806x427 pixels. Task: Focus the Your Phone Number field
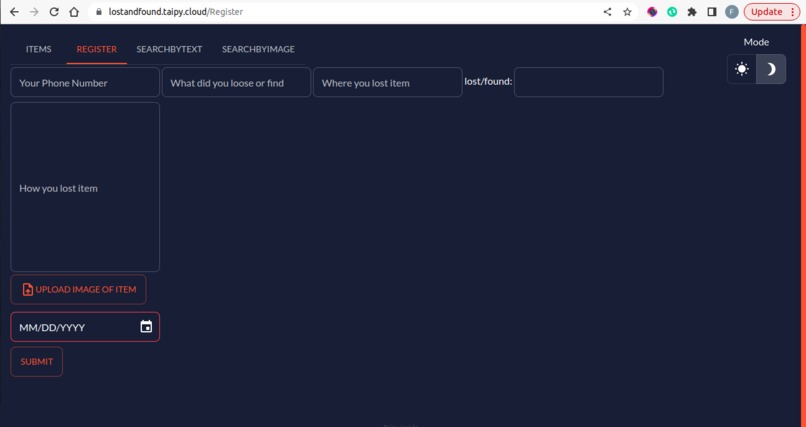tap(85, 82)
